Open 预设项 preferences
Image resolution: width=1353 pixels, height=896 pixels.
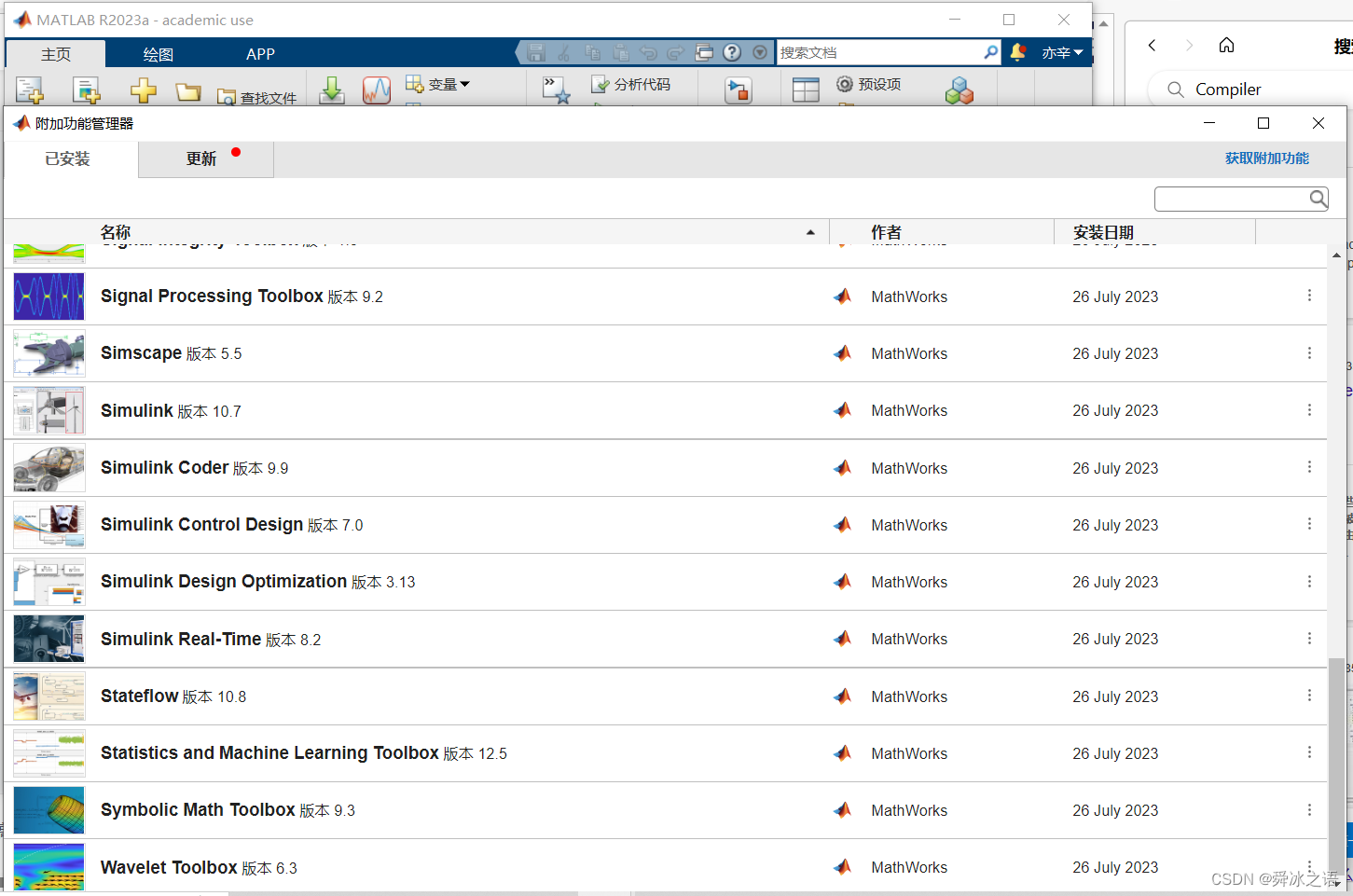[868, 84]
